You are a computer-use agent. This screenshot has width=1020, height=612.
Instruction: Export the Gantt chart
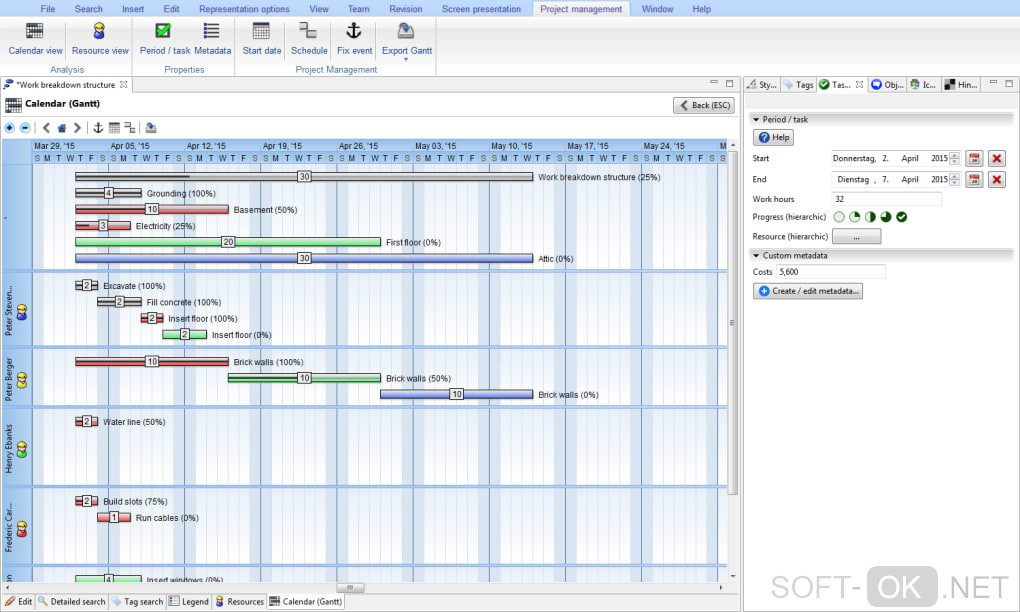pyautogui.click(x=407, y=39)
